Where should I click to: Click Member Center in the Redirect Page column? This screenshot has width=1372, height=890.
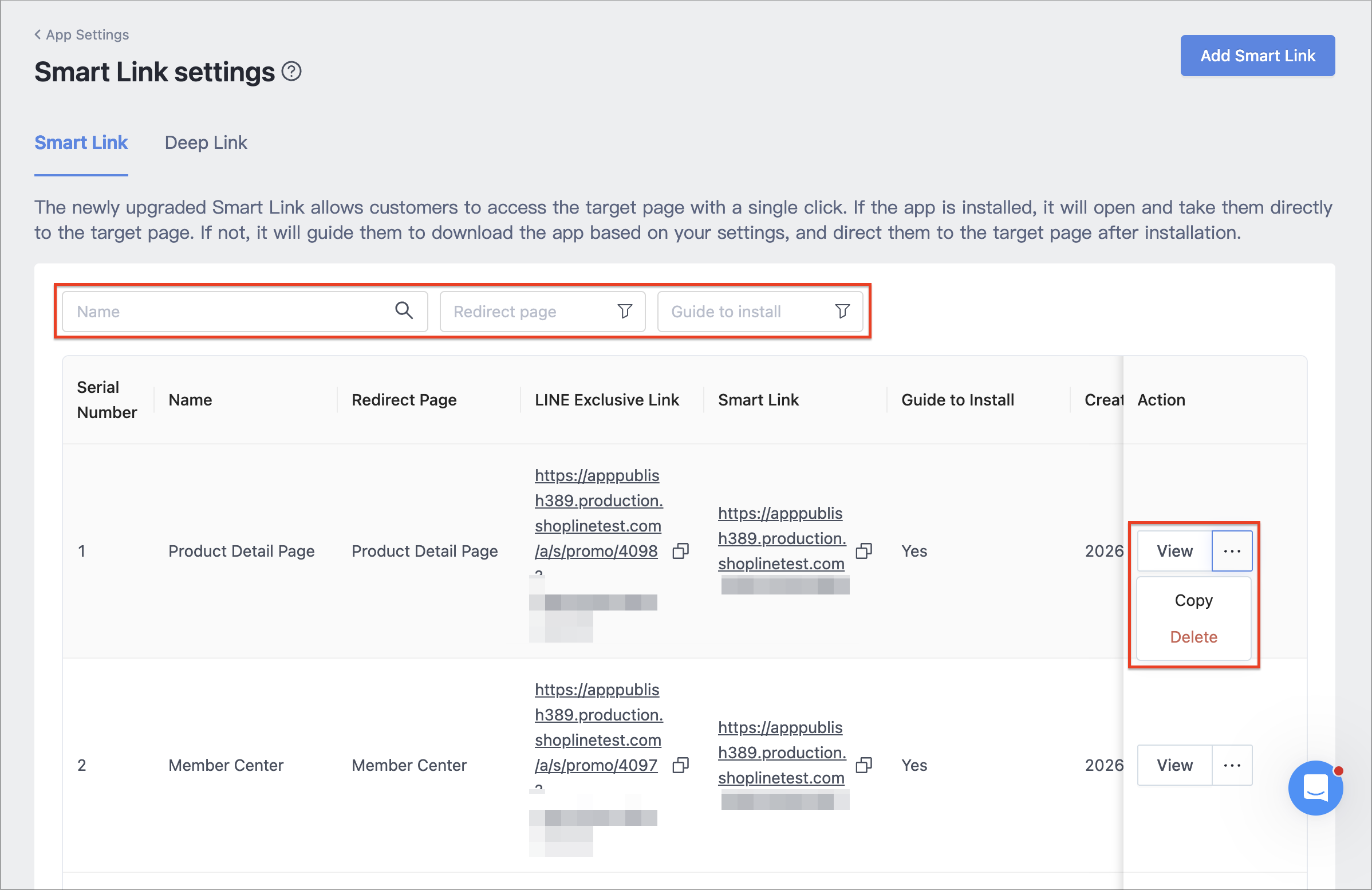point(409,765)
